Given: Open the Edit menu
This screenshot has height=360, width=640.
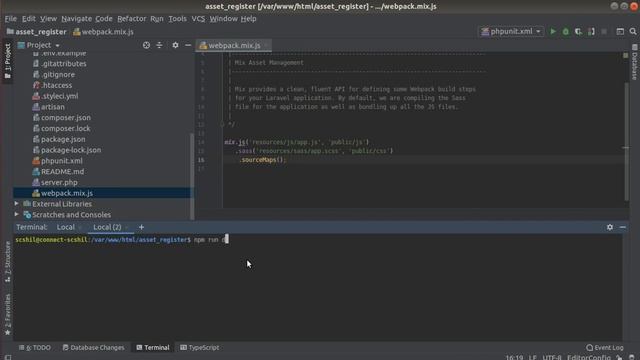Looking at the screenshot, I should (x=29, y=19).
